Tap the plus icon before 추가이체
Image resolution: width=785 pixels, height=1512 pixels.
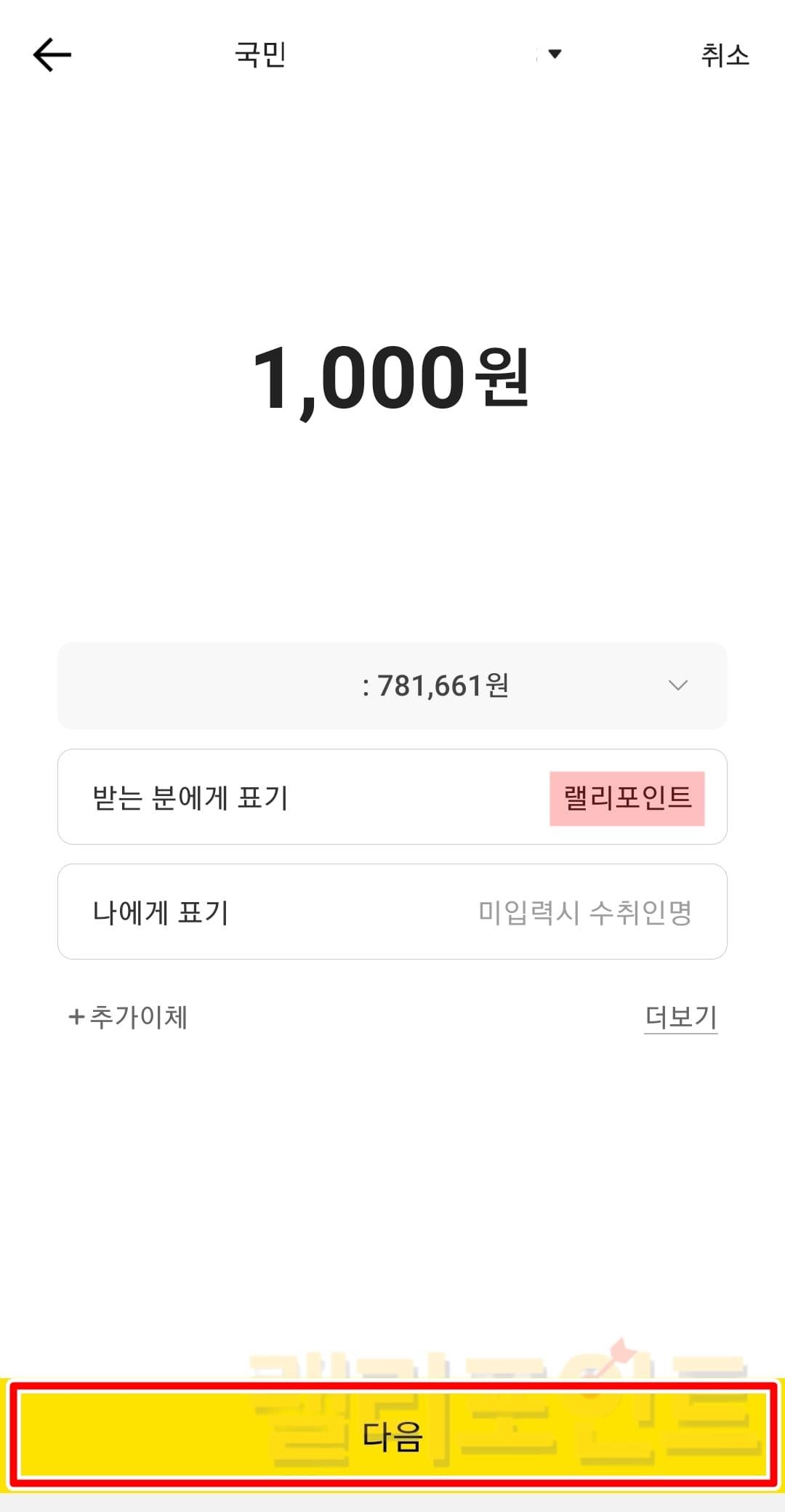pos(76,1017)
